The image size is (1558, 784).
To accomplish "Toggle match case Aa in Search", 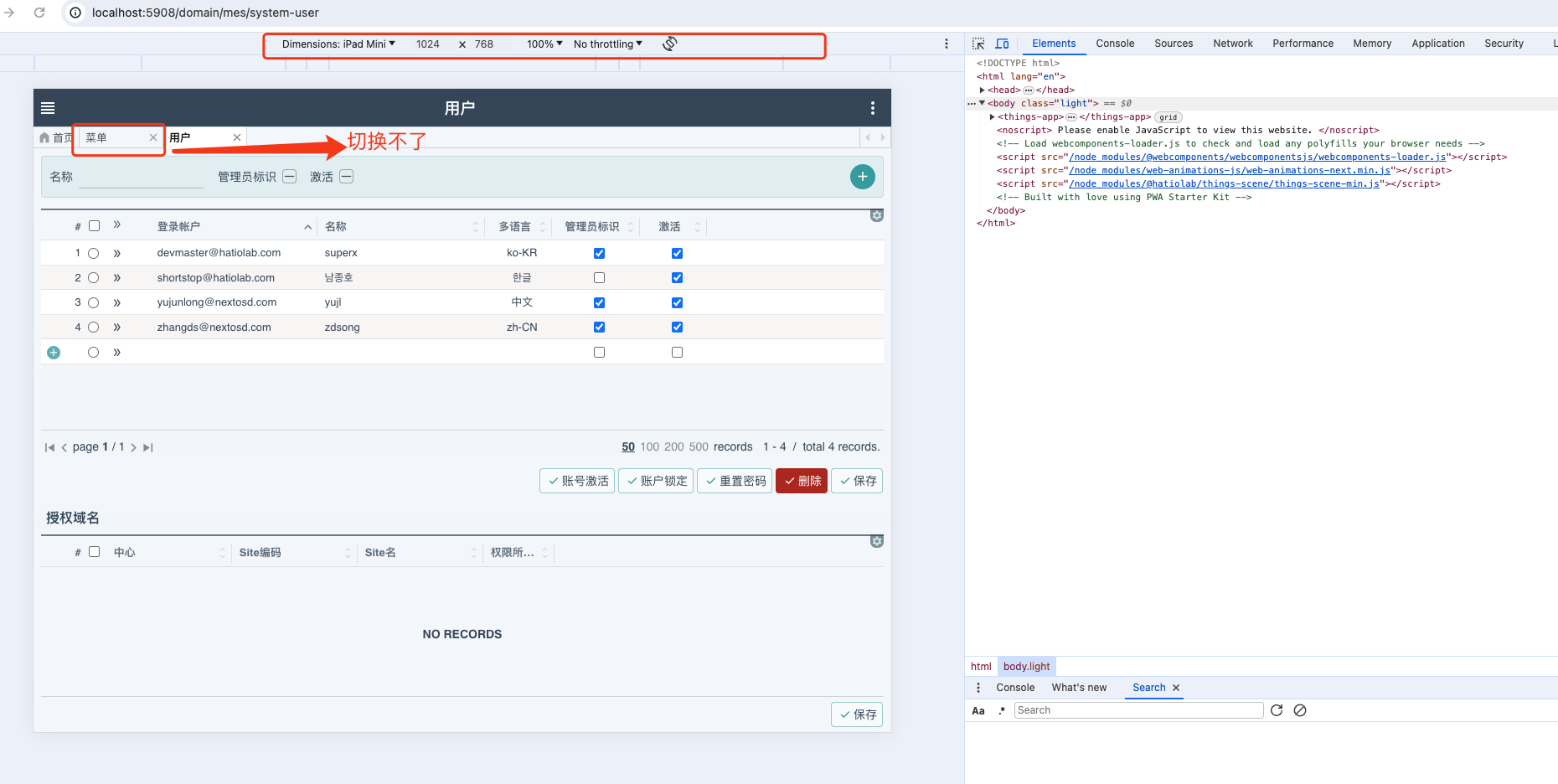I will point(978,711).
